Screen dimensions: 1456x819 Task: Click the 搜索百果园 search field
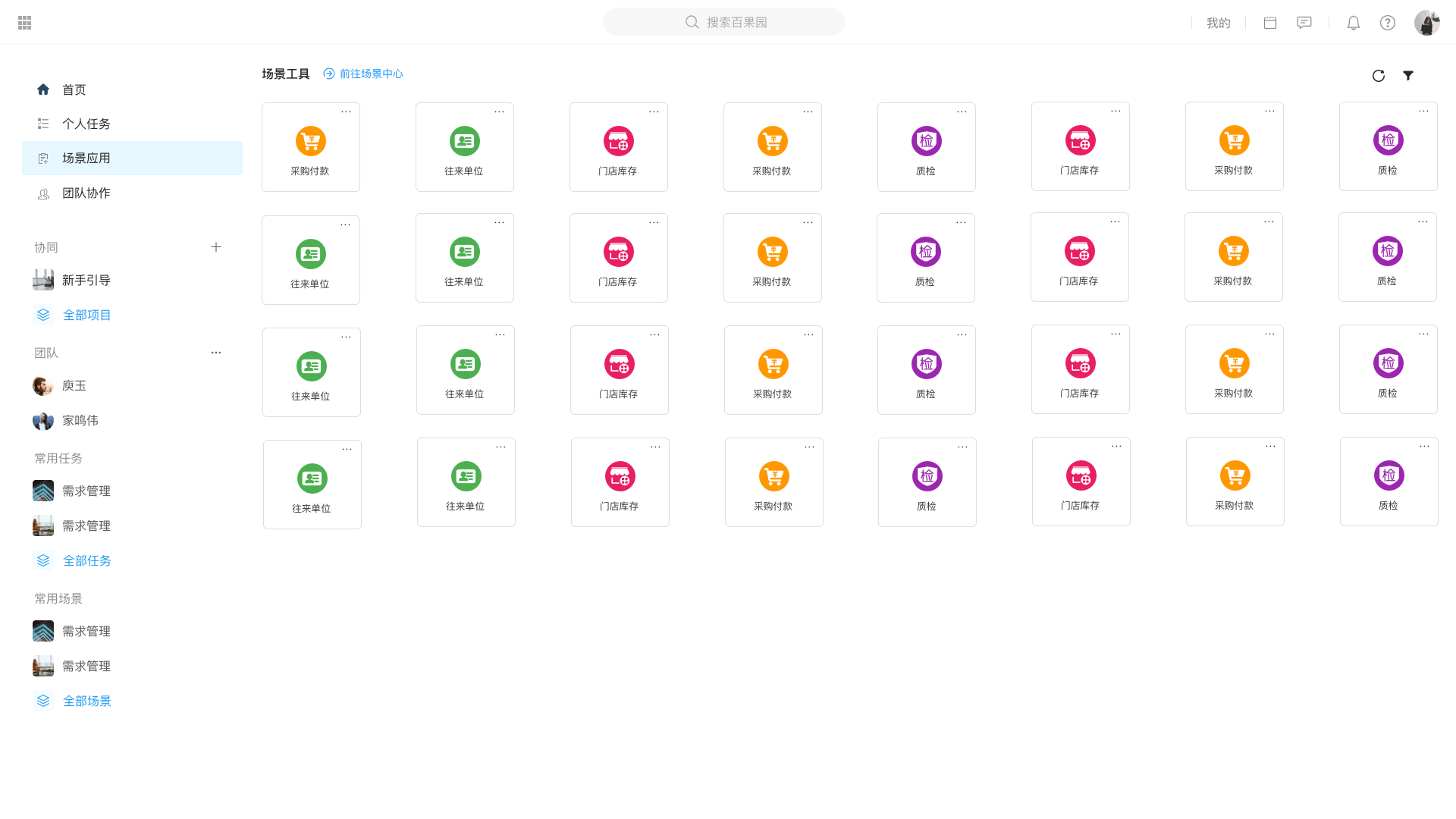pos(724,22)
